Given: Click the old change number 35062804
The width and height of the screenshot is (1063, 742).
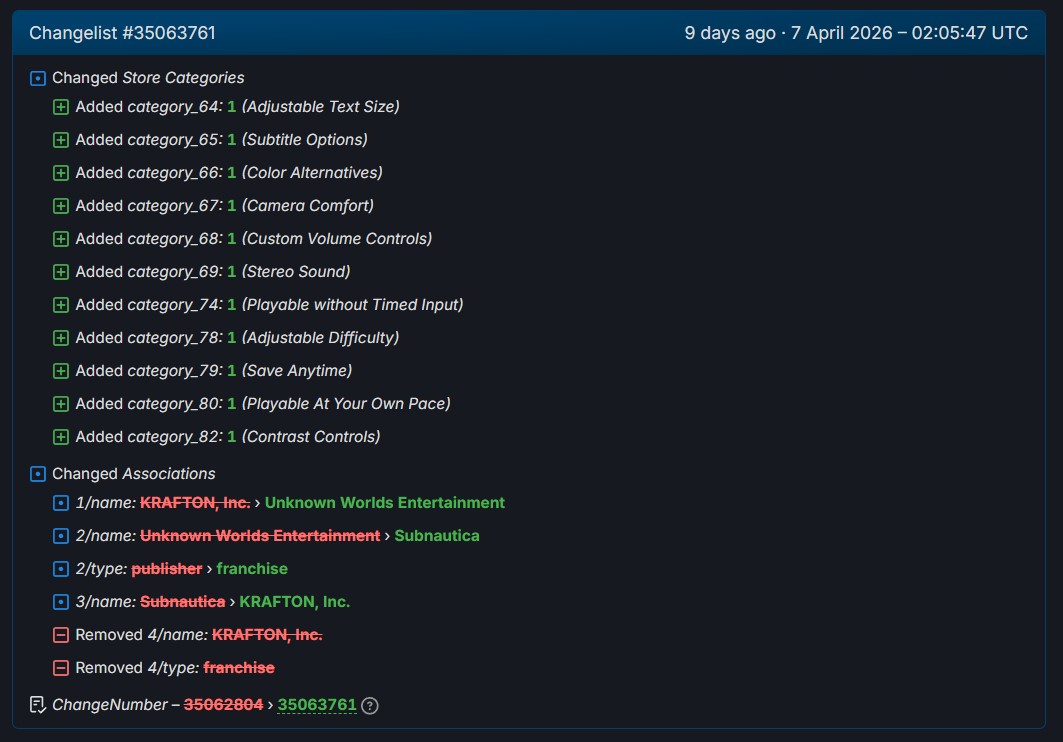Looking at the screenshot, I should click(223, 705).
